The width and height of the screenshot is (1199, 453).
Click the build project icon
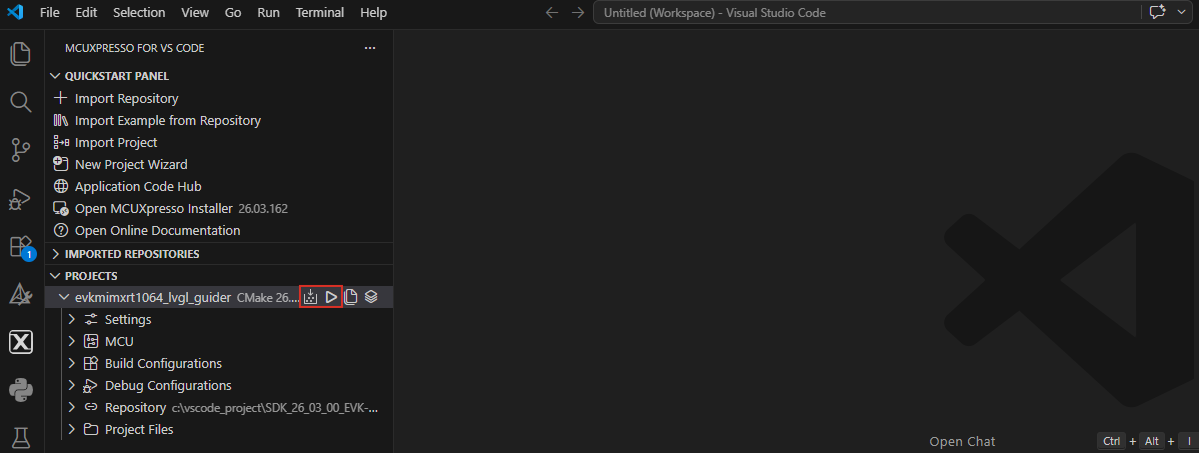click(310, 297)
